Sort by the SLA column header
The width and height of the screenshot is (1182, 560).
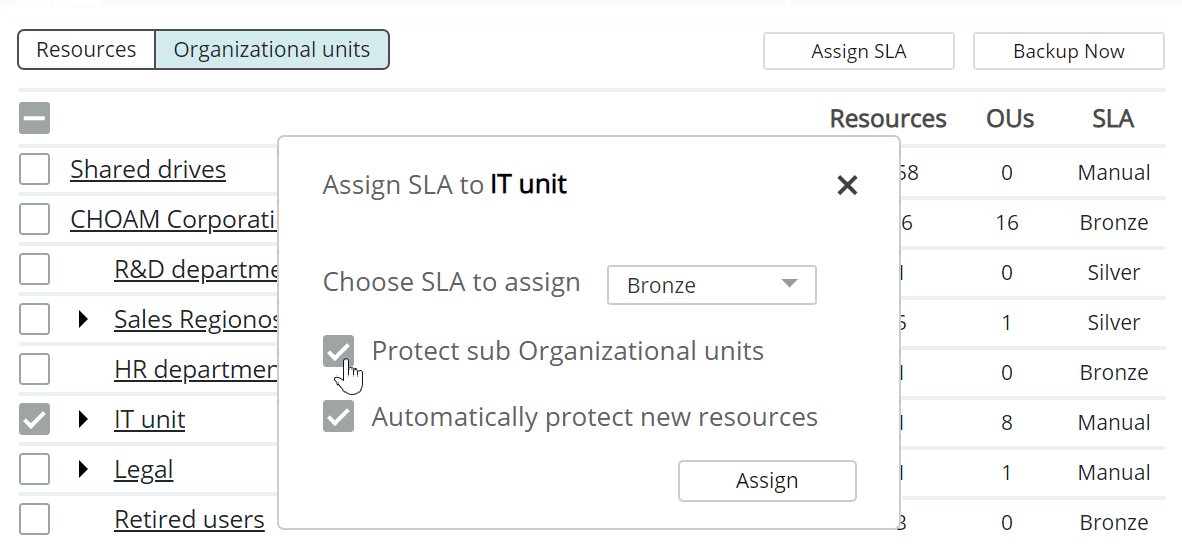point(1112,120)
